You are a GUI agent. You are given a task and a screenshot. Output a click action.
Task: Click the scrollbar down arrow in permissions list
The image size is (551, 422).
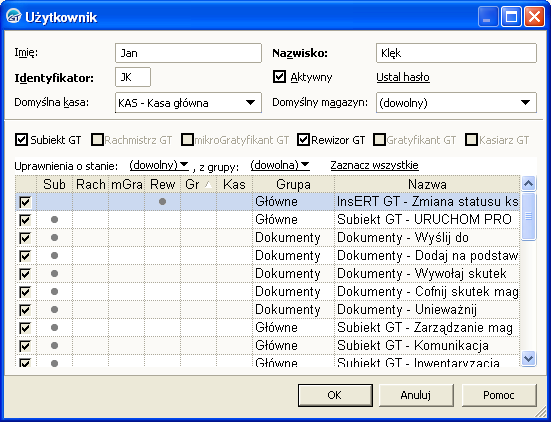pos(529,358)
